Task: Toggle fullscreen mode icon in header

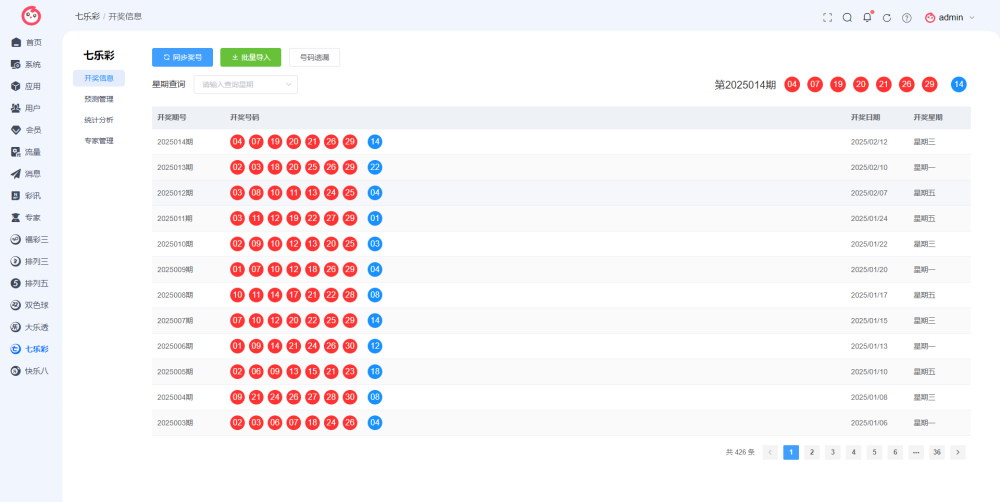Action: [827, 18]
